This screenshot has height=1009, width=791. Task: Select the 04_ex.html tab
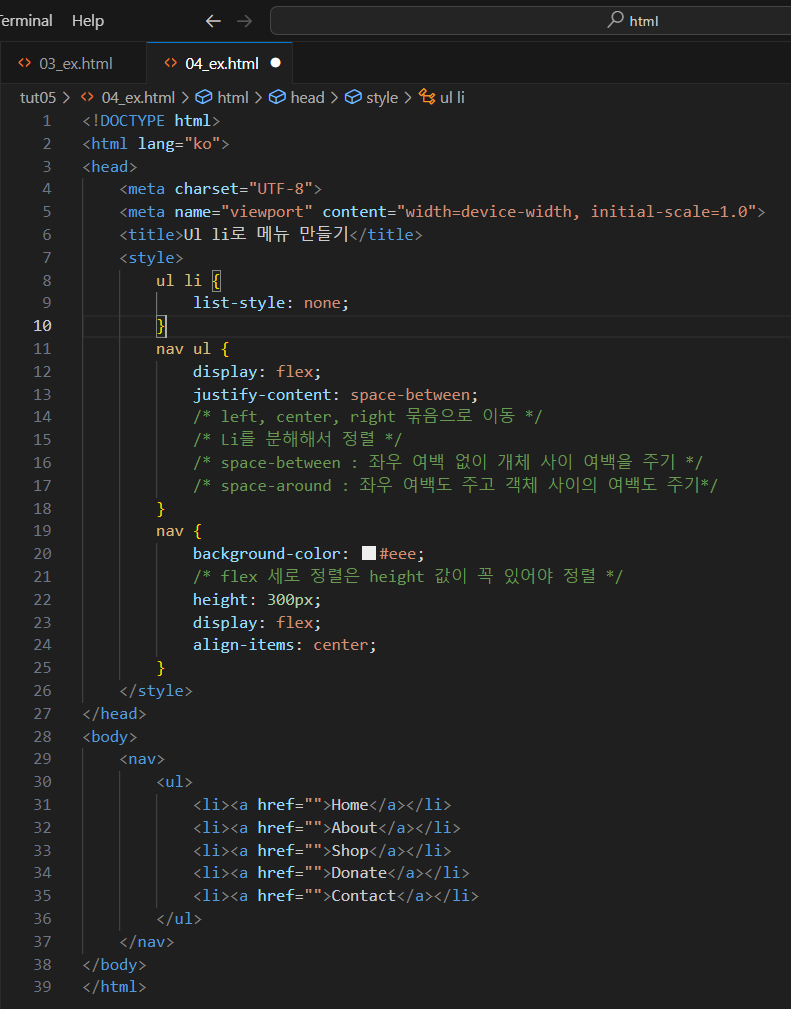click(x=219, y=63)
